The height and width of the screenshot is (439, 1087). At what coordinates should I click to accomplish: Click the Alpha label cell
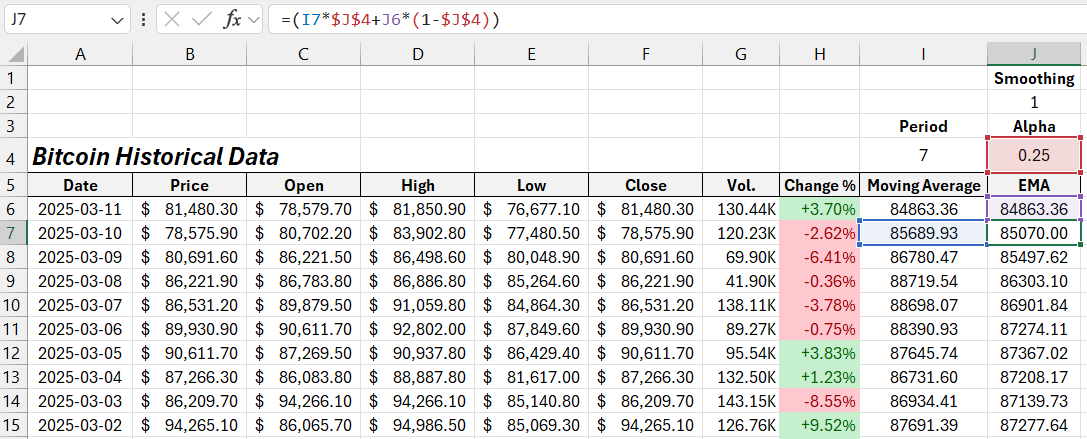[x=1034, y=126]
